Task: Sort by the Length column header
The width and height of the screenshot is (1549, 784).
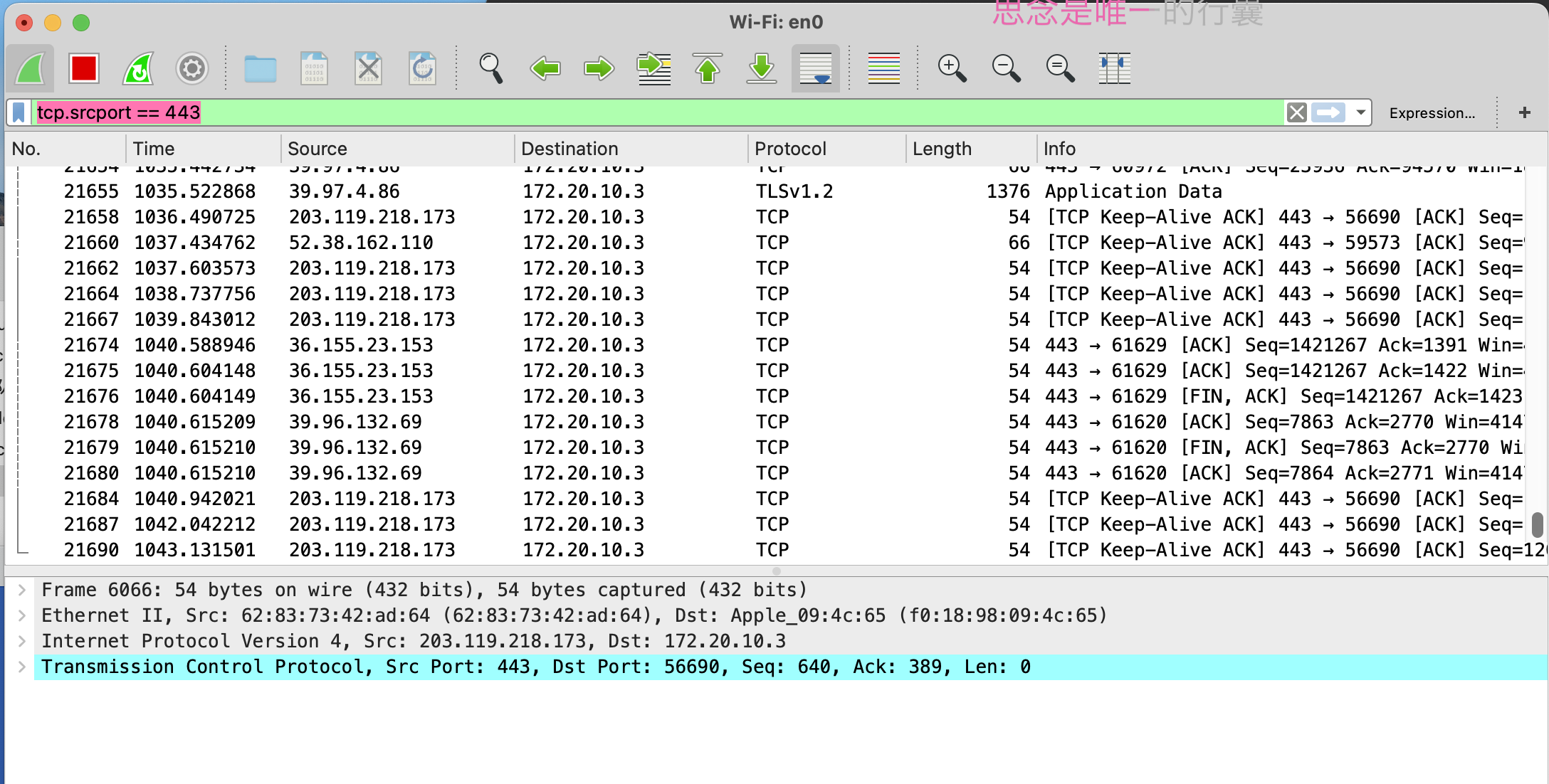Action: (x=971, y=149)
